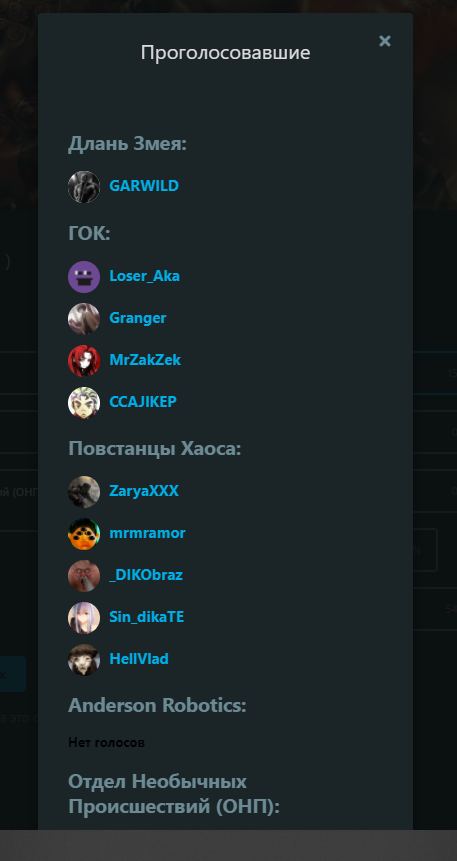This screenshot has height=861, width=457.
Task: Click Sin_dikaTE's anime avatar
Action: [84, 618]
